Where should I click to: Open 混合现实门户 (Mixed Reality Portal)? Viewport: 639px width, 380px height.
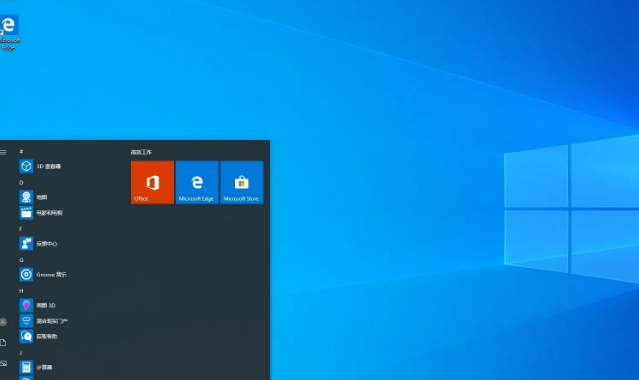[44, 321]
